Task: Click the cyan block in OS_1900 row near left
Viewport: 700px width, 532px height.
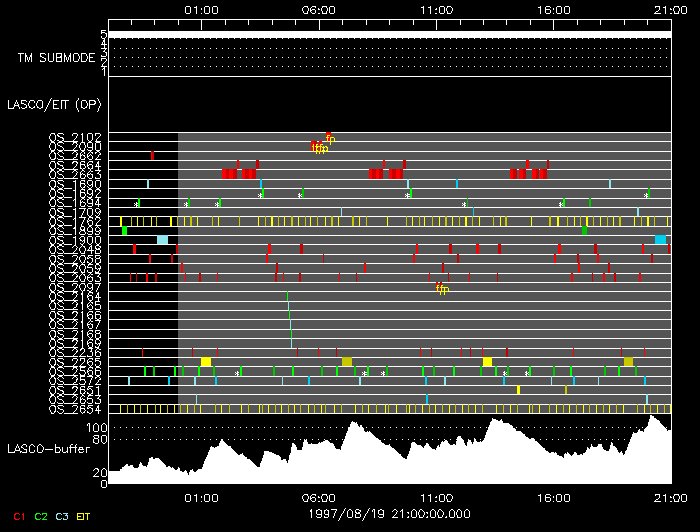Action: [163, 240]
